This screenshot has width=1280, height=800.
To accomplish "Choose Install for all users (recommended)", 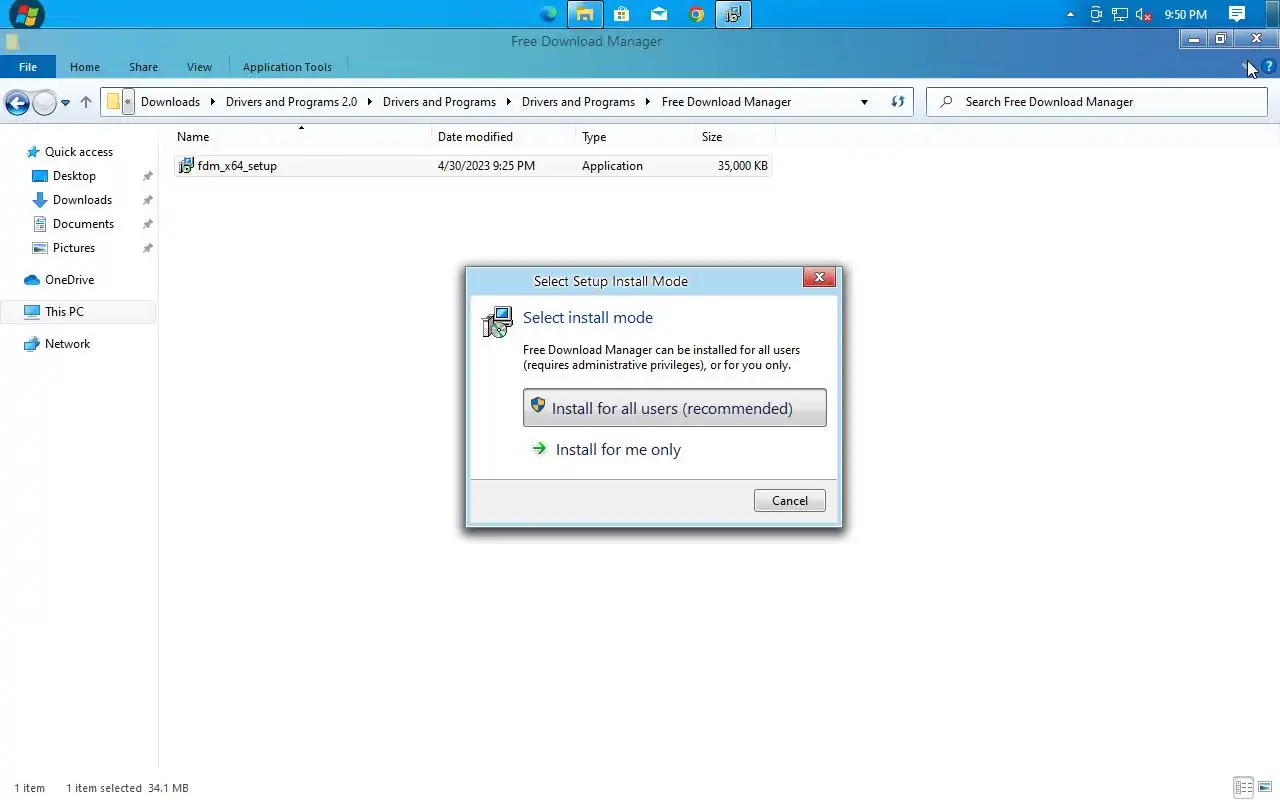I will (x=675, y=408).
